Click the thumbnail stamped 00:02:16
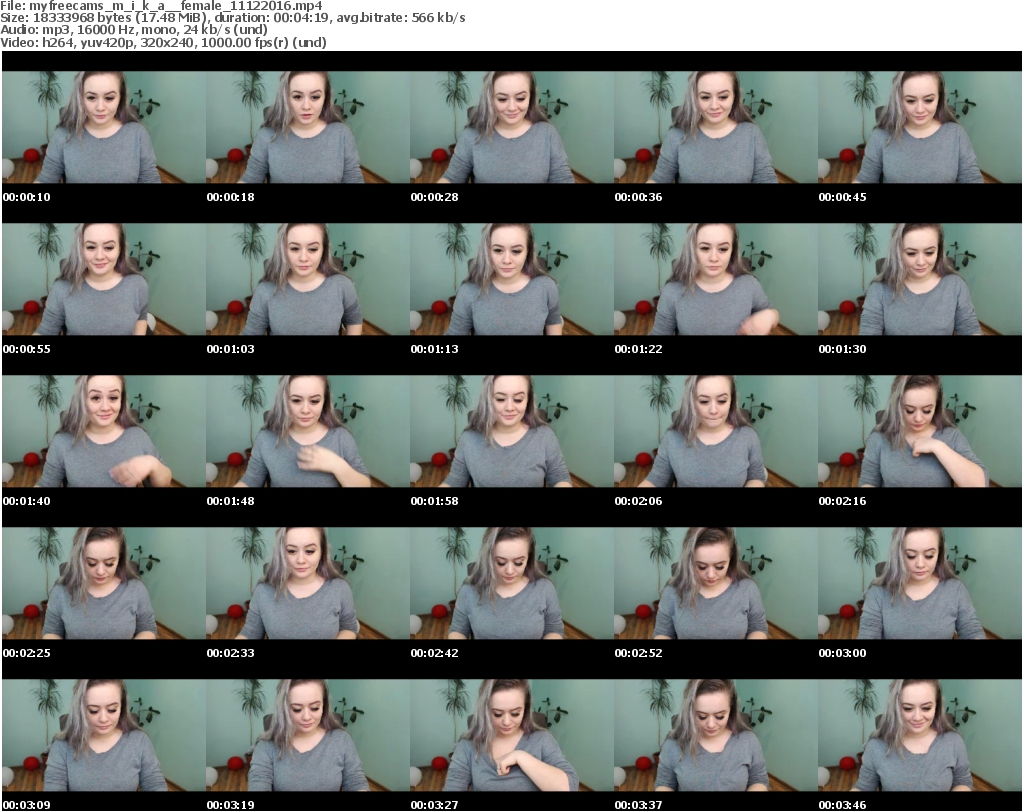Viewport: 1024px width, 811px height. pyautogui.click(x=920, y=432)
